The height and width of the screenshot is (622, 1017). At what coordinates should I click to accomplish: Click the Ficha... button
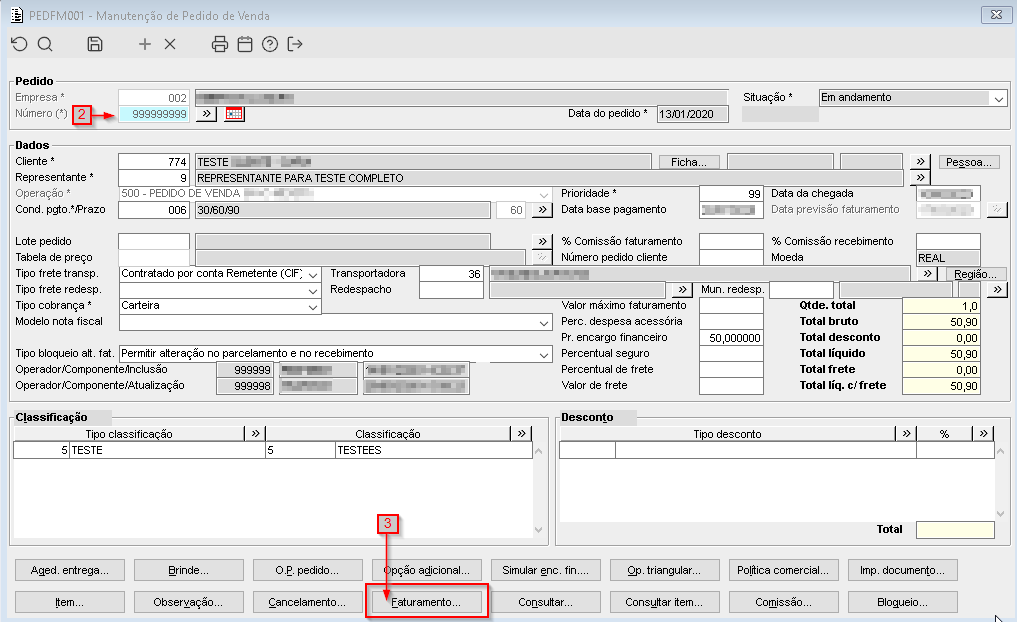(x=689, y=162)
